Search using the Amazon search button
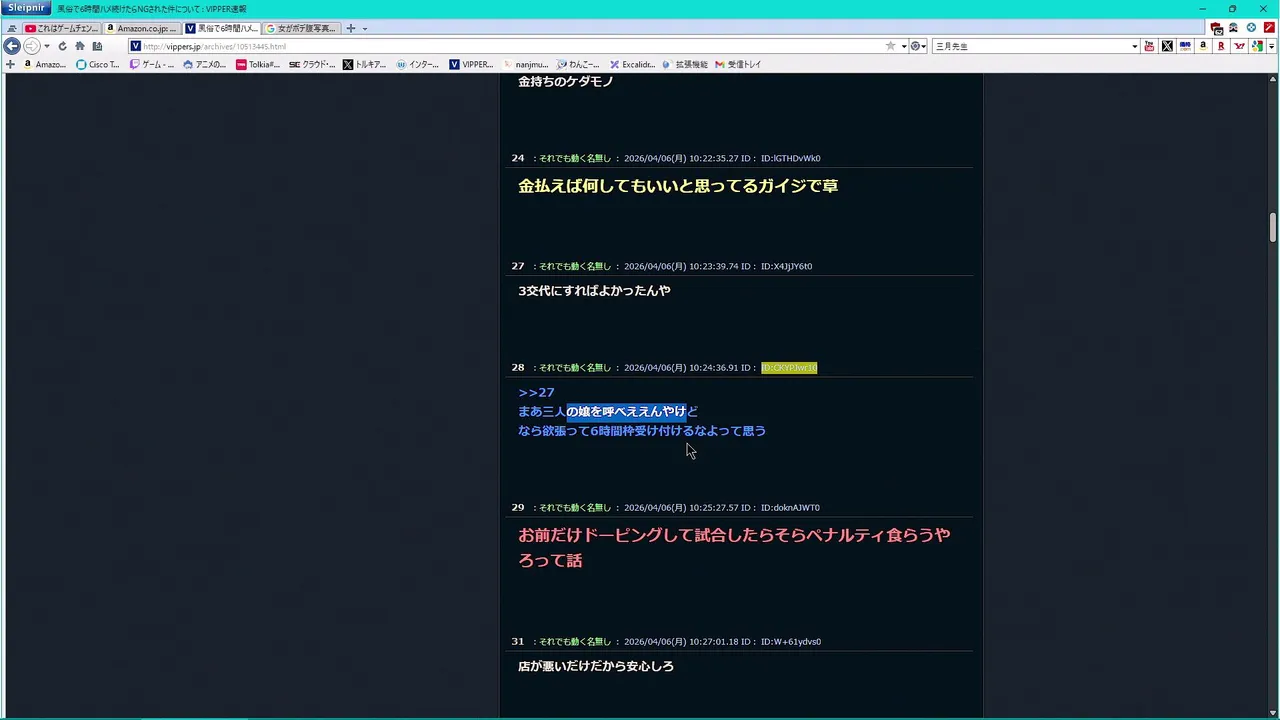Screen dimensions: 1280x720 pos(1203,46)
